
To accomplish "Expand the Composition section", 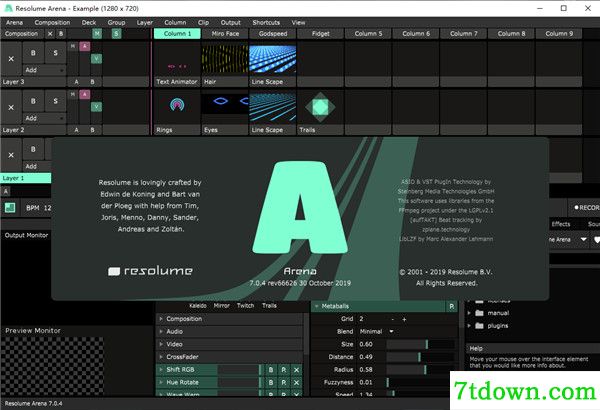I will (x=161, y=319).
